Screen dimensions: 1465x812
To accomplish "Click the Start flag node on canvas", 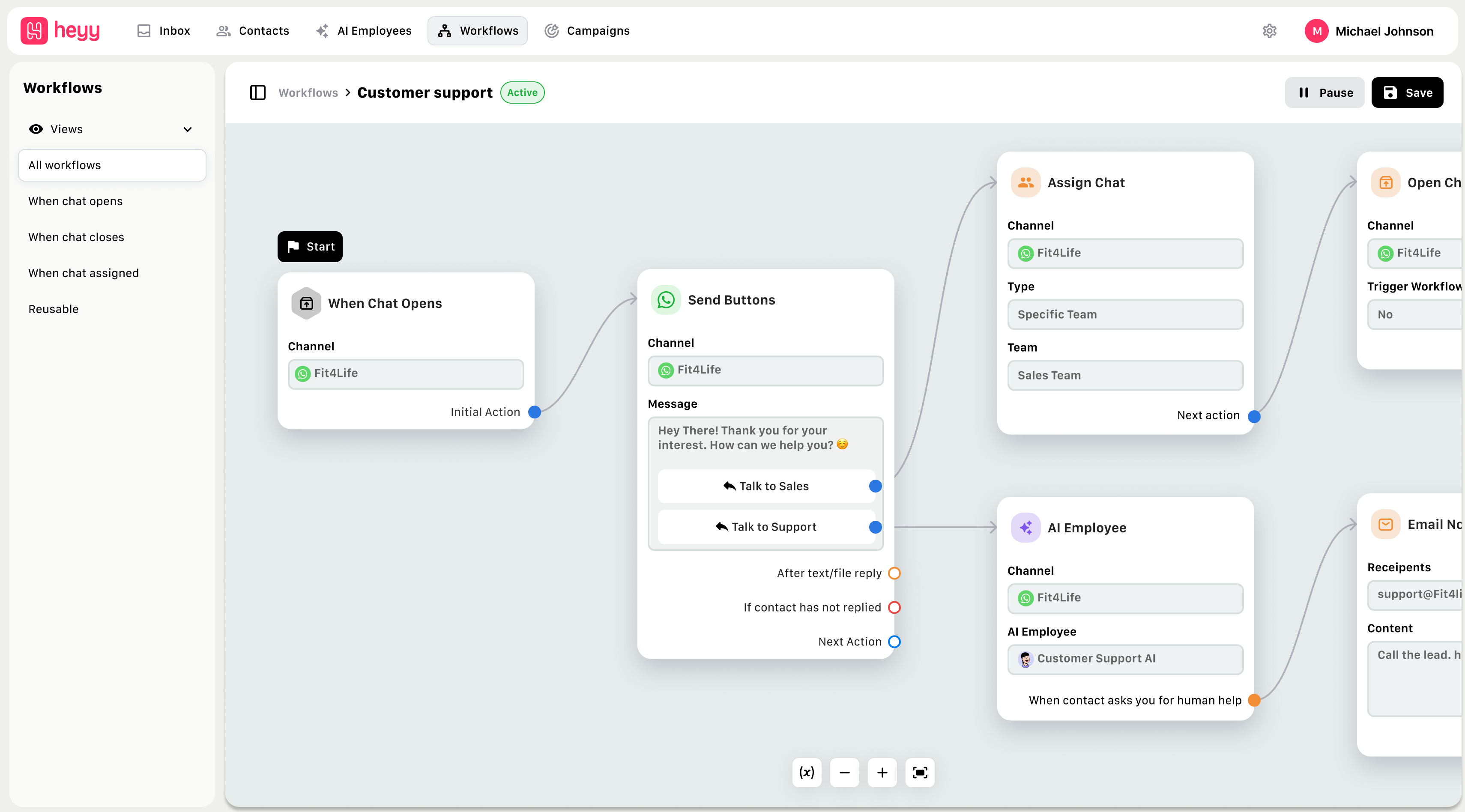I will point(309,246).
